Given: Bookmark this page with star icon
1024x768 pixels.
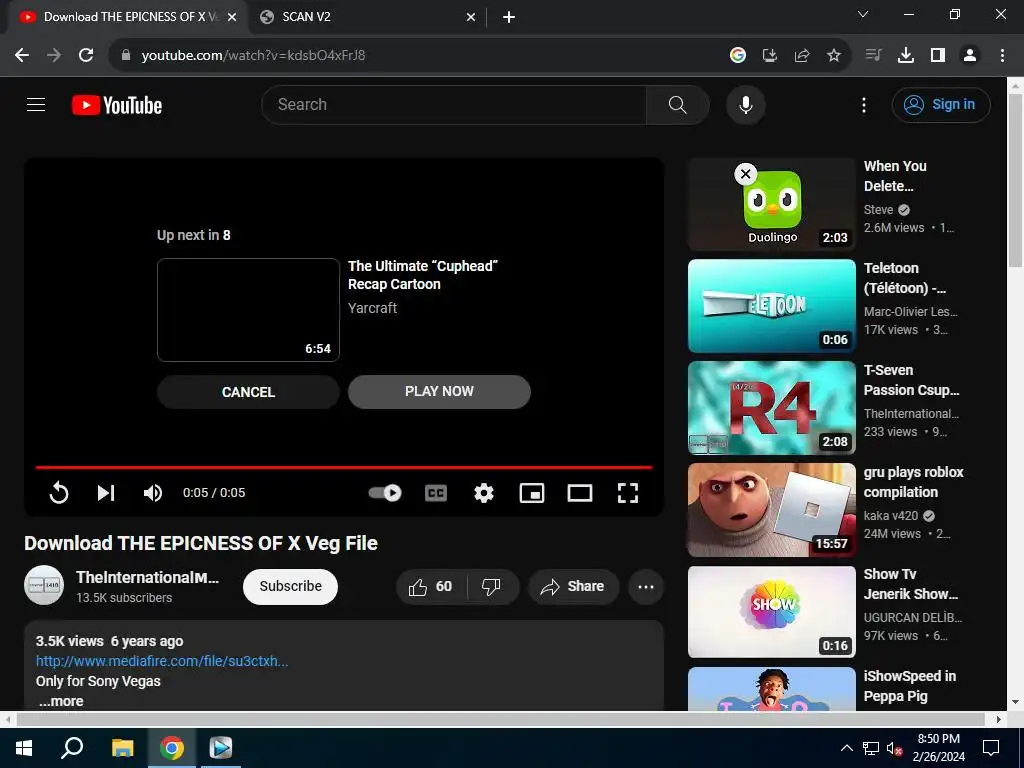Looking at the screenshot, I should [x=833, y=56].
